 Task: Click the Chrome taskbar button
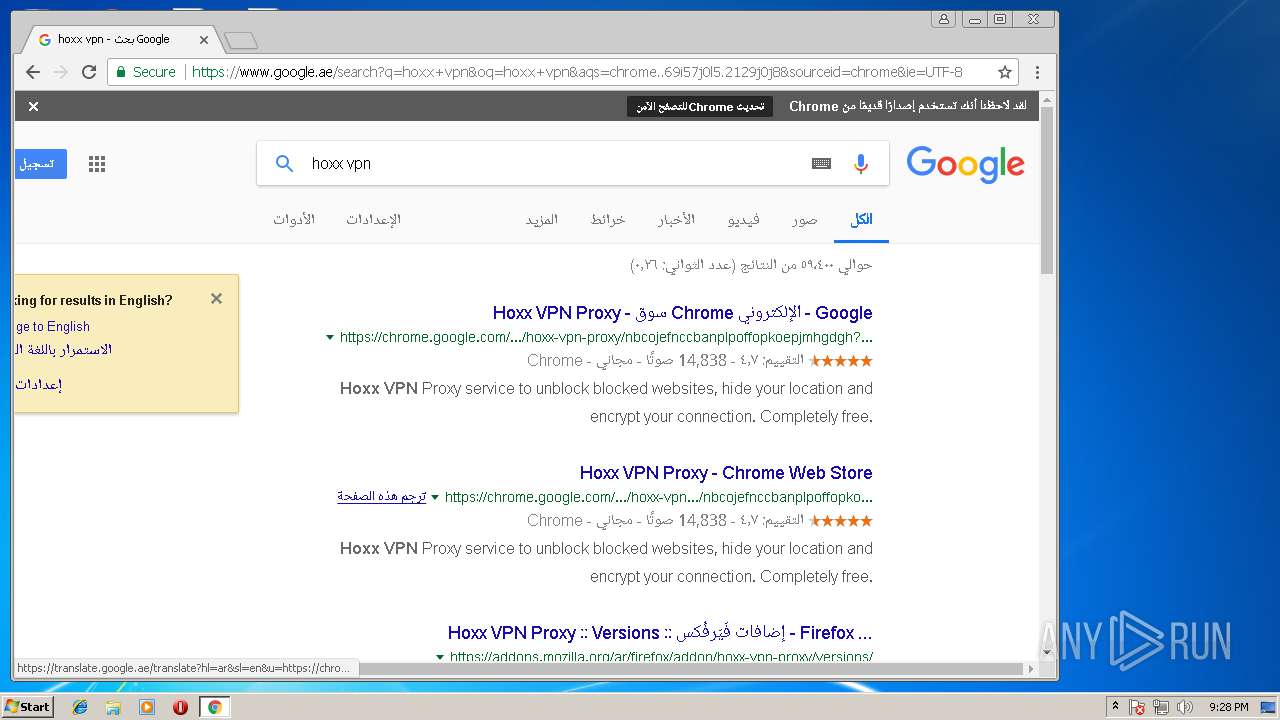point(214,707)
